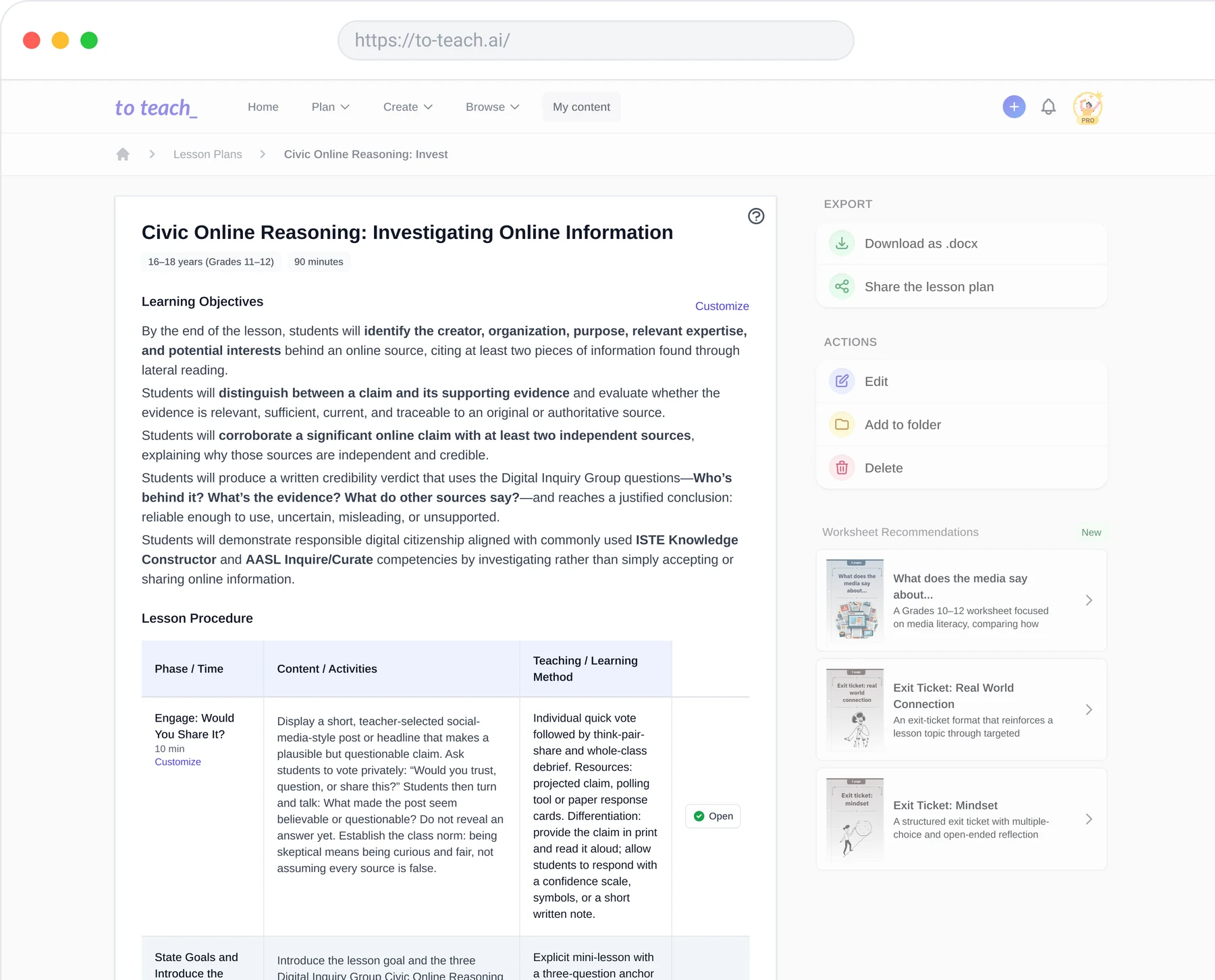Open the PRO user profile avatar

1087,107
